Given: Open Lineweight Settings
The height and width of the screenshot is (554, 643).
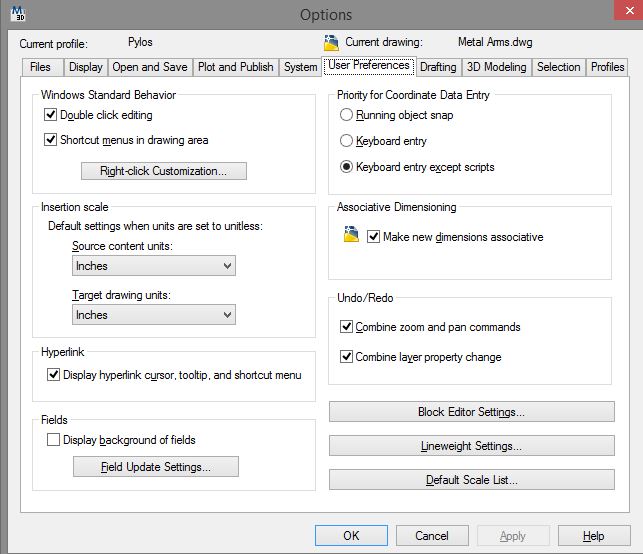Looking at the screenshot, I should tap(472, 446).
